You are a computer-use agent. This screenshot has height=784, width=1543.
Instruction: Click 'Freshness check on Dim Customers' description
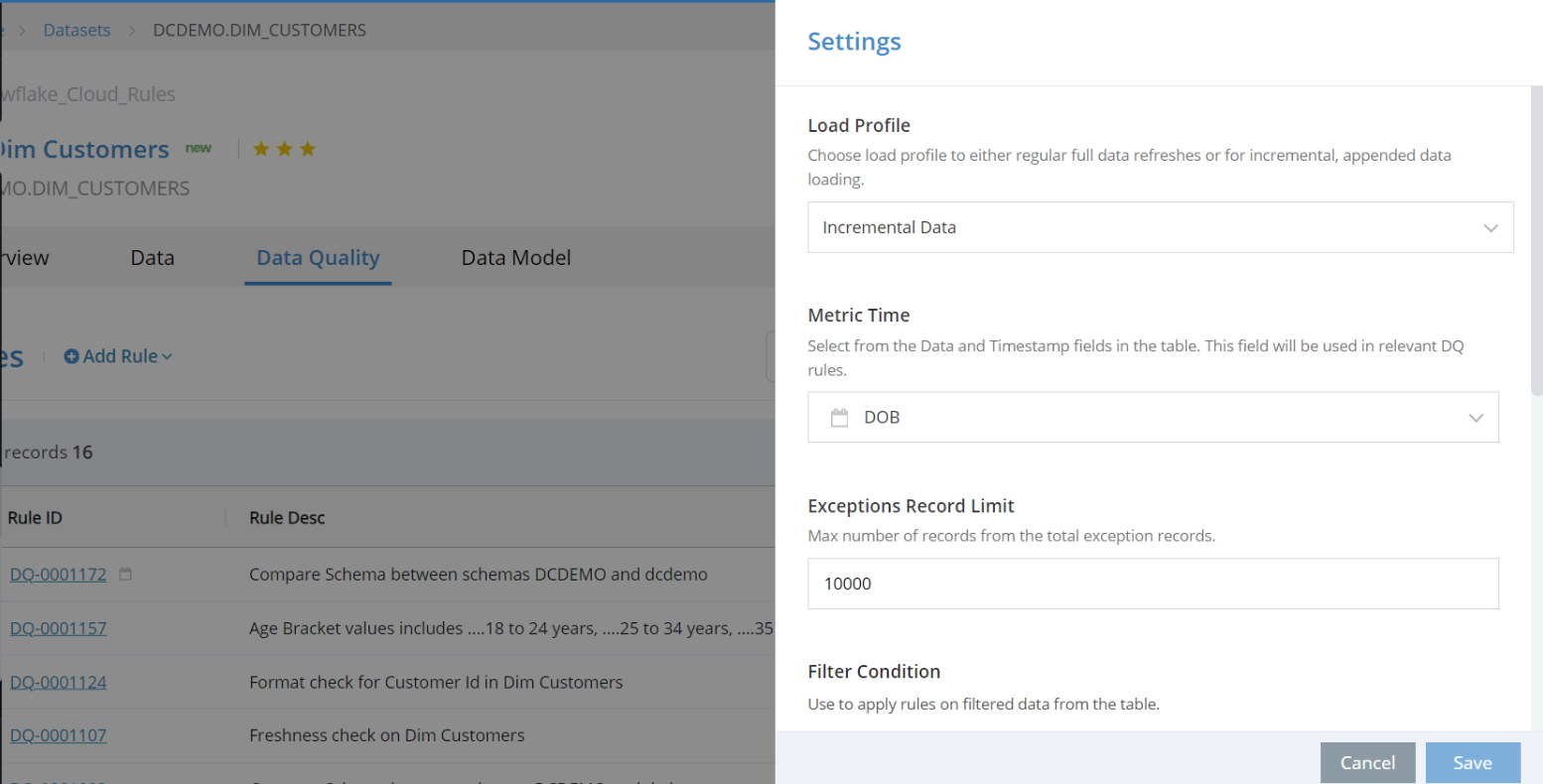click(387, 735)
